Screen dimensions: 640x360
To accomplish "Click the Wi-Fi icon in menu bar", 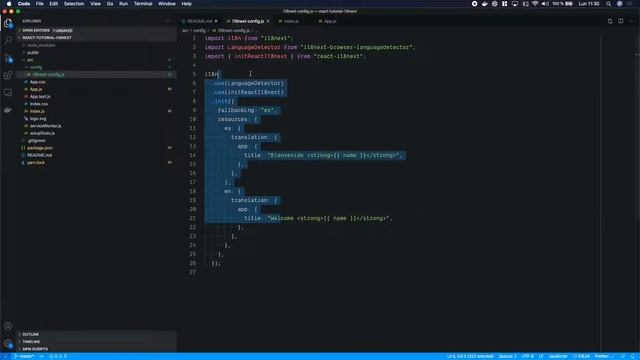I will point(535,4).
